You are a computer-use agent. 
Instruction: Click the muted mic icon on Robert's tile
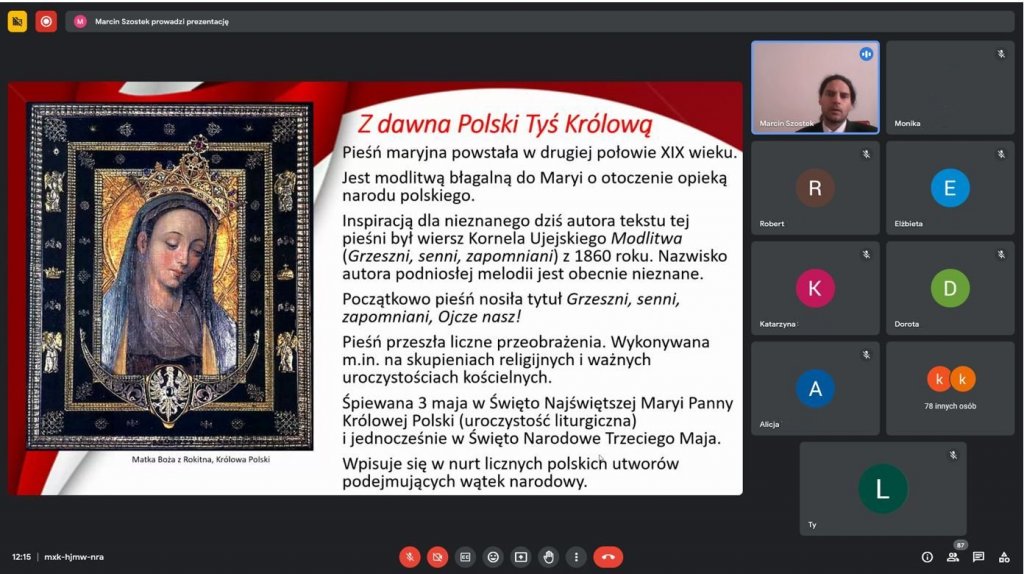coord(866,155)
